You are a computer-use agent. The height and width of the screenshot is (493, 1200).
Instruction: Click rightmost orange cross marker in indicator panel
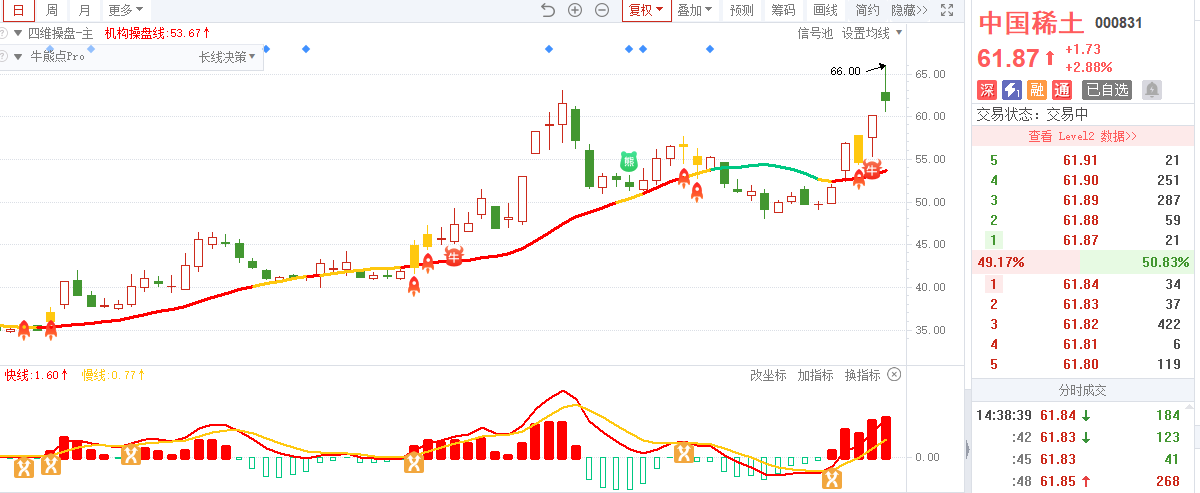coord(830,480)
